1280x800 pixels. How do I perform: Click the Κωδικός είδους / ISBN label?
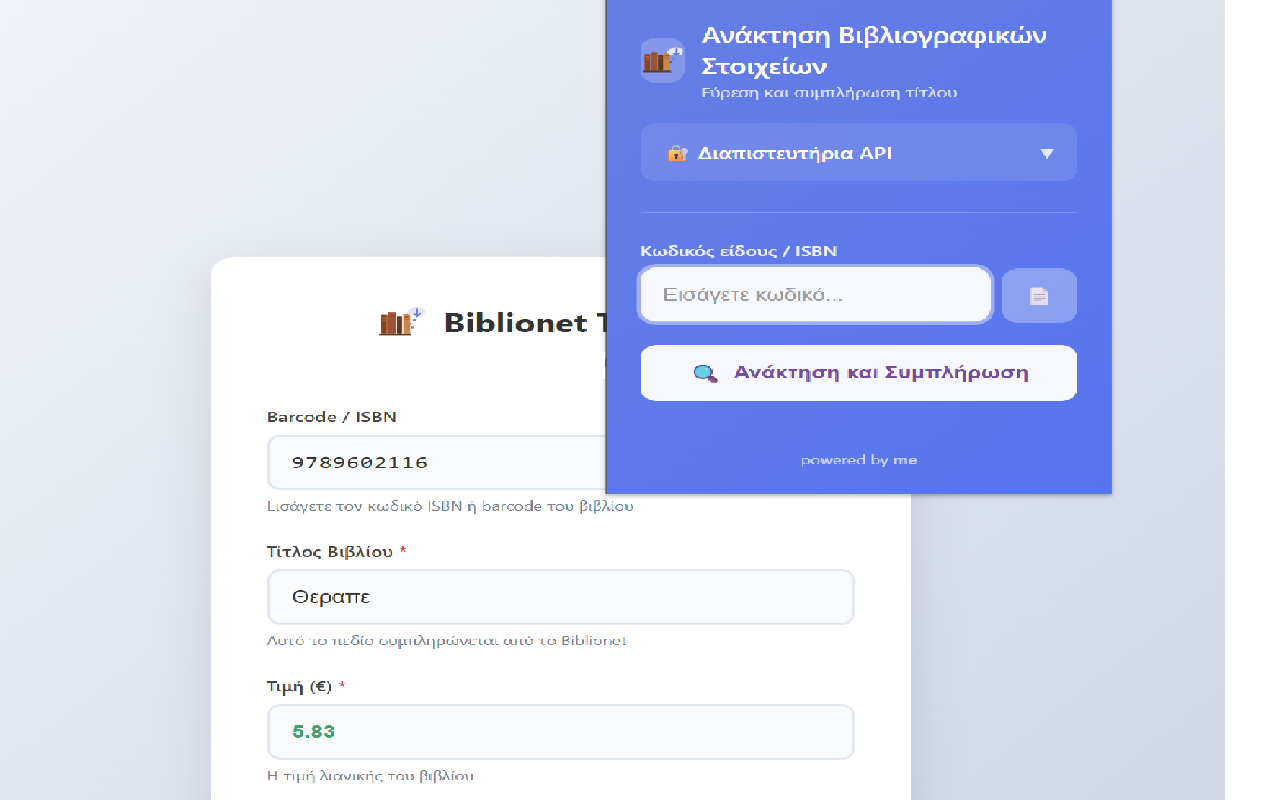[x=738, y=251]
